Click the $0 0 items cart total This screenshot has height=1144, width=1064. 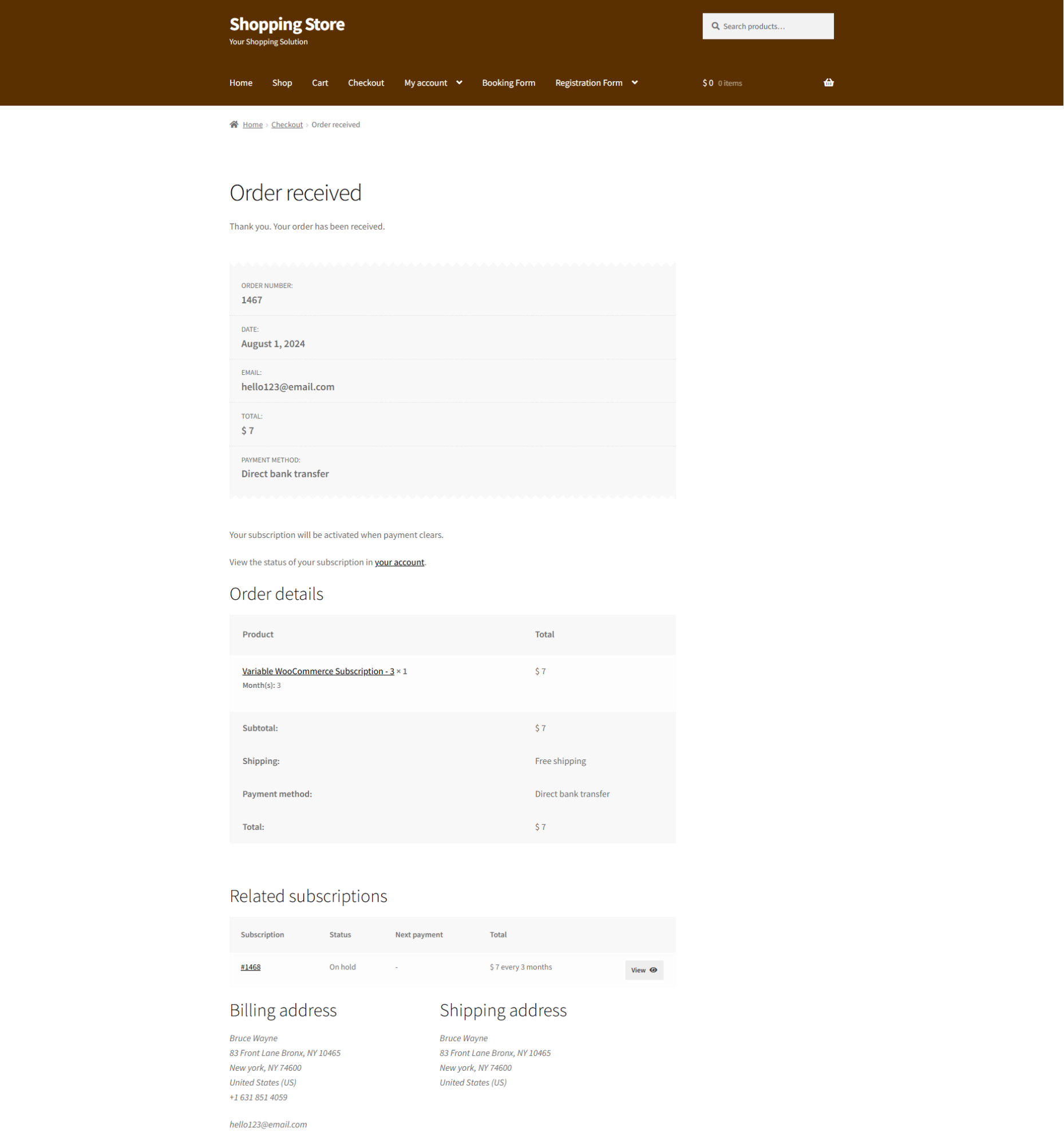tap(722, 83)
